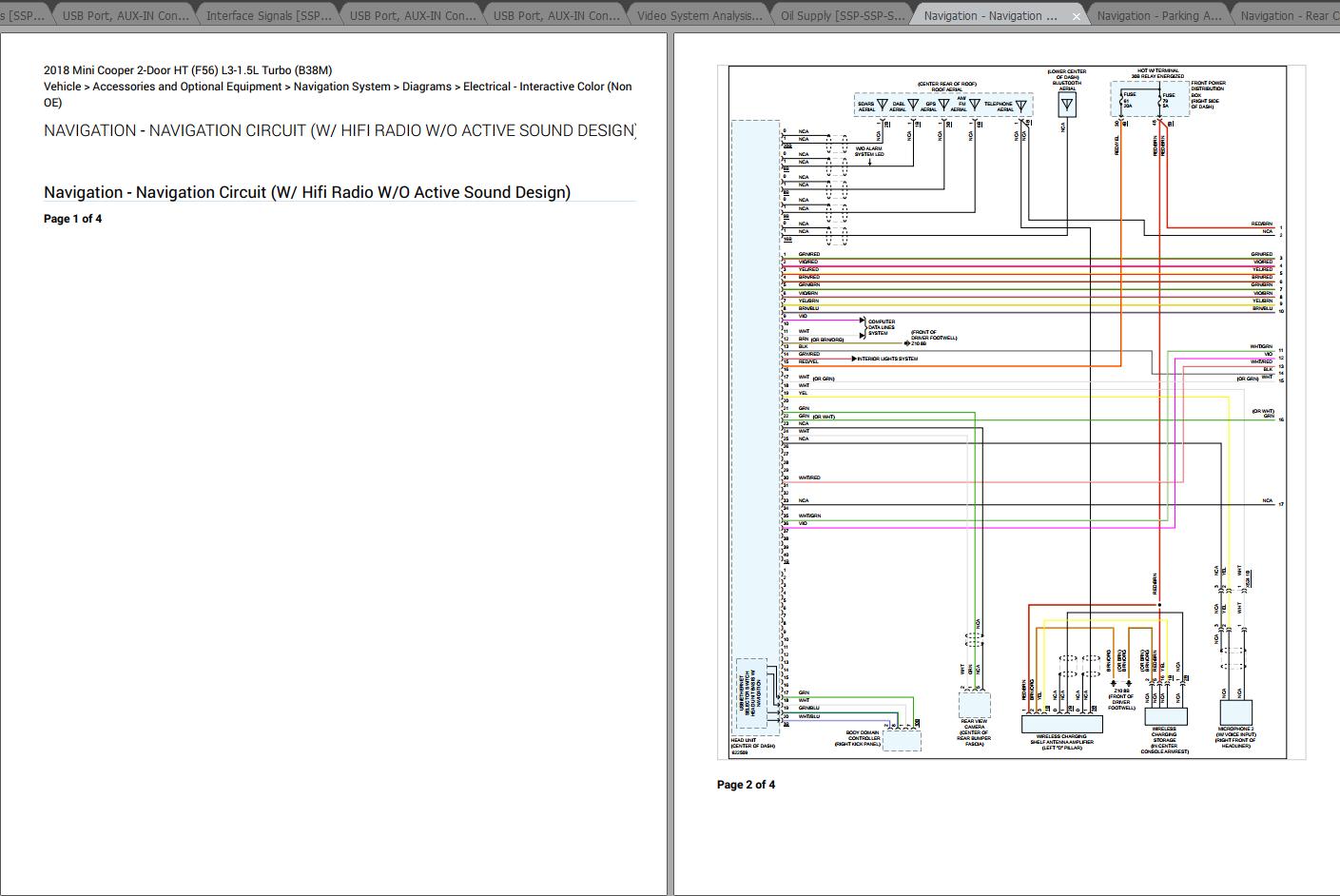1340x896 pixels.
Task: Select the Rear View Camera component box
Action: tap(974, 705)
